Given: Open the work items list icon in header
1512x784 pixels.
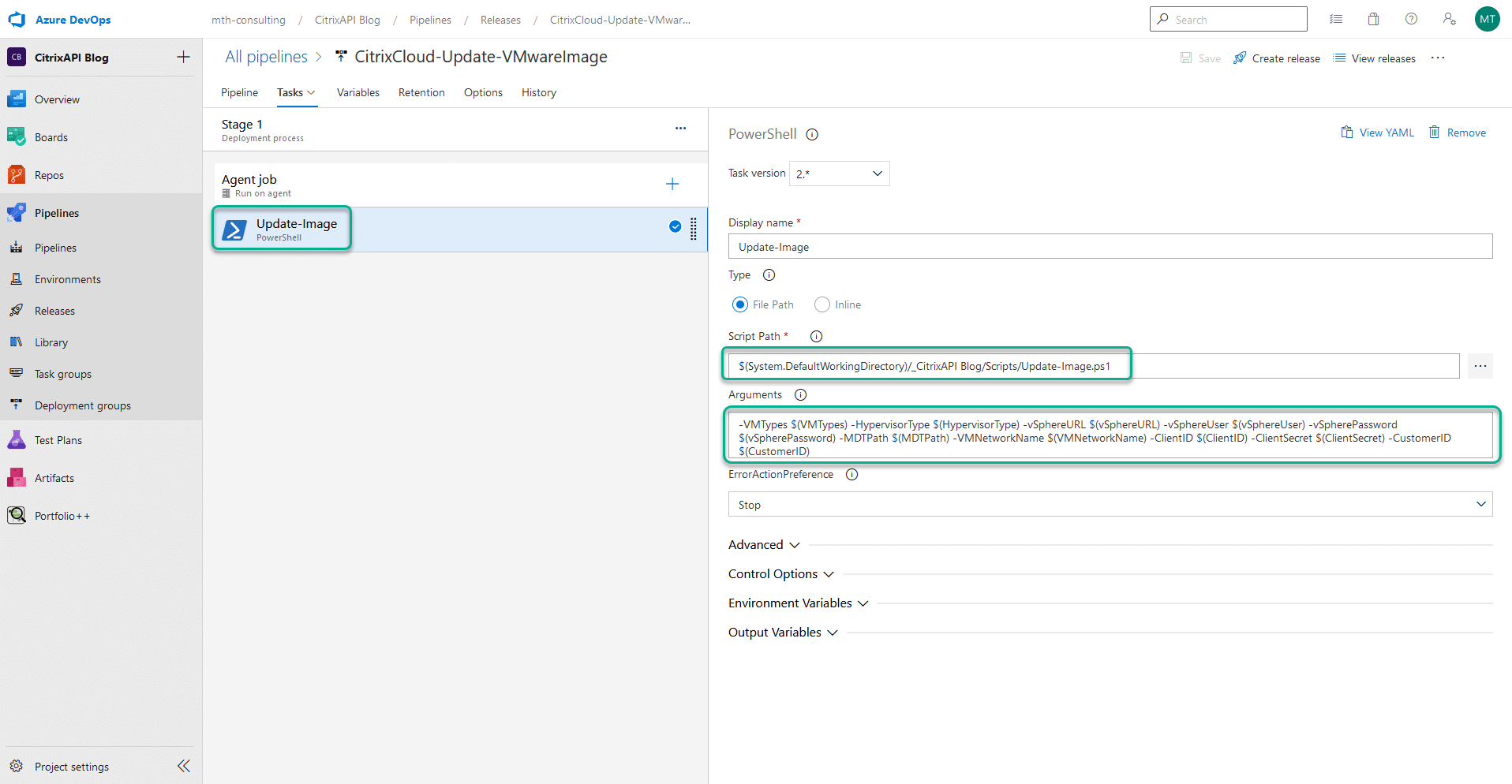Looking at the screenshot, I should pos(1336,19).
